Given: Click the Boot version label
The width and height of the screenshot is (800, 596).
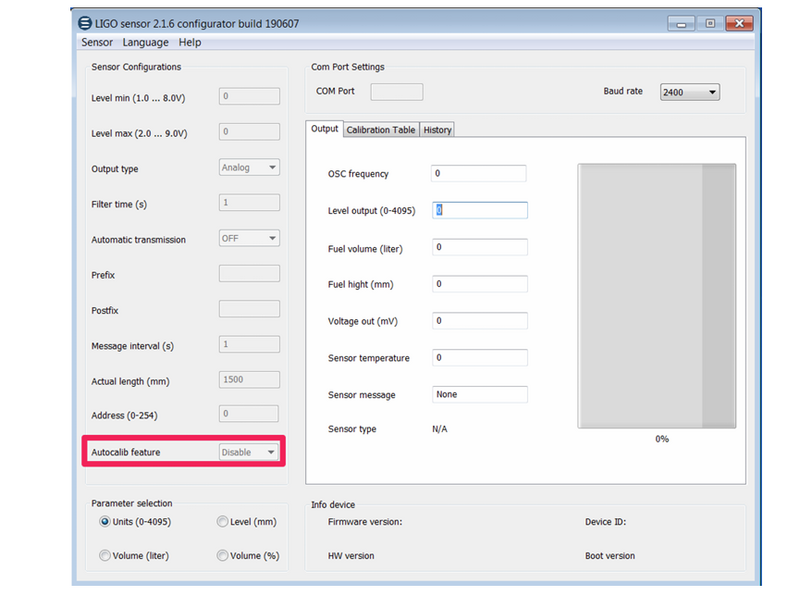Looking at the screenshot, I should (610, 556).
